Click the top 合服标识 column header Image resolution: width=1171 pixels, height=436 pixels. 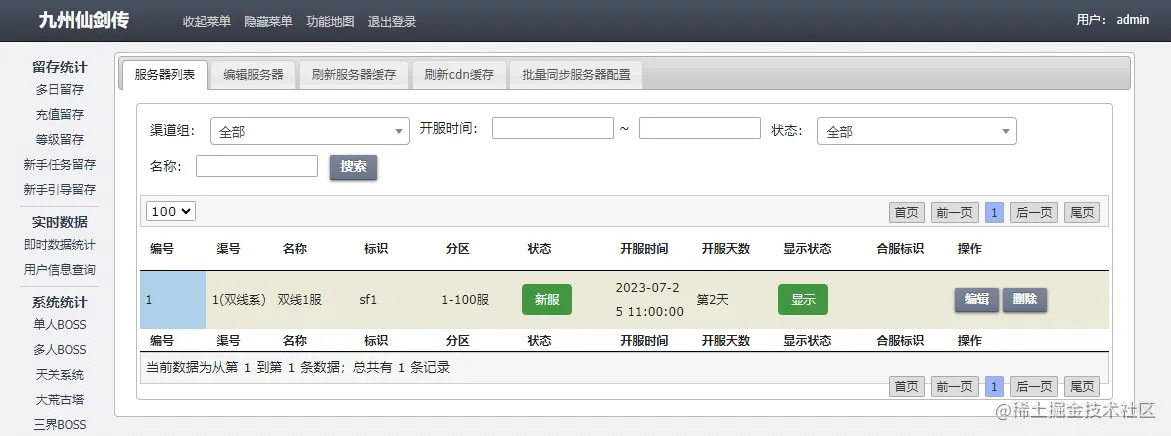click(901, 249)
